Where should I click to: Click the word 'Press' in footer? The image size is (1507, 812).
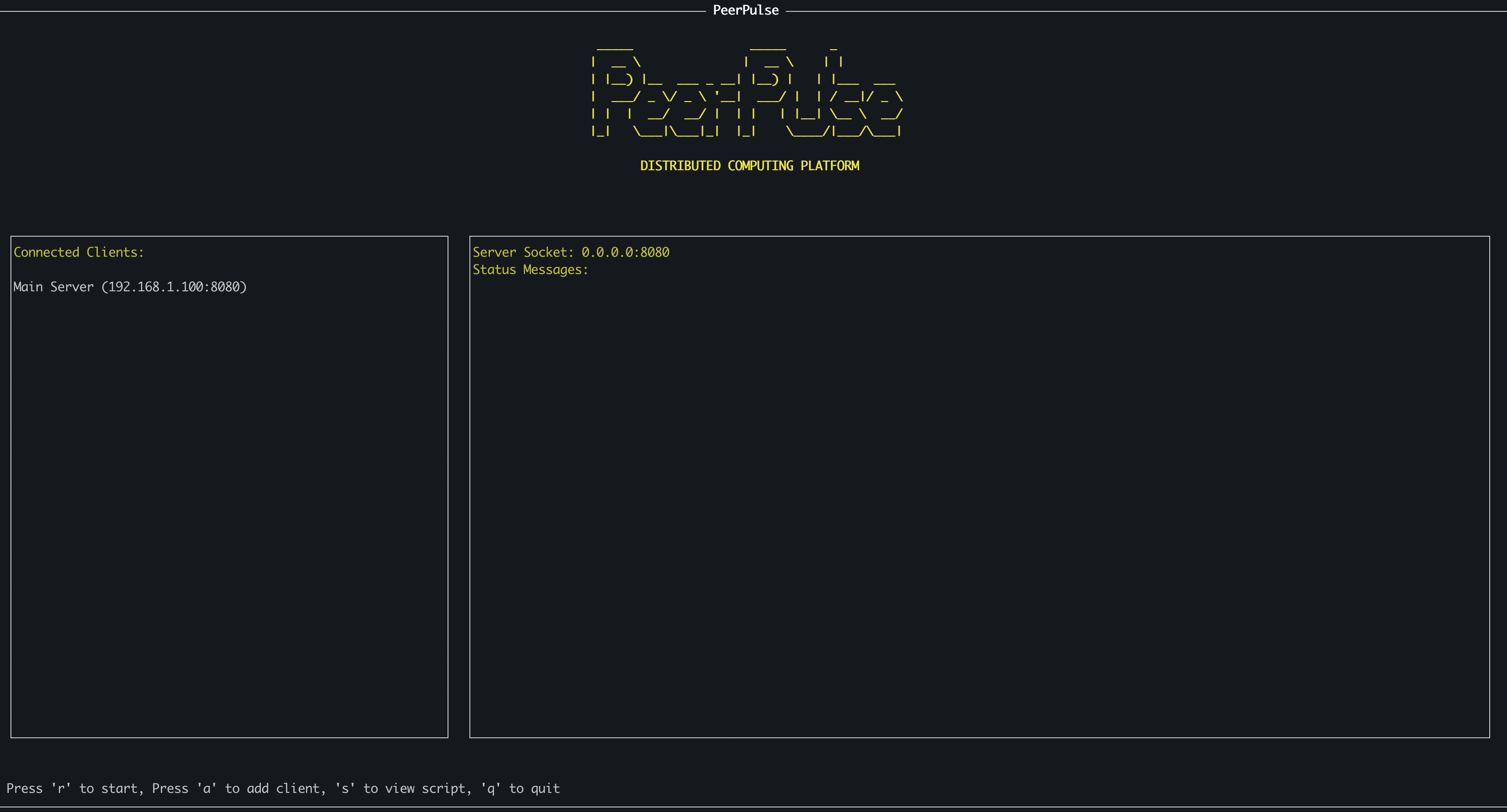point(25,789)
